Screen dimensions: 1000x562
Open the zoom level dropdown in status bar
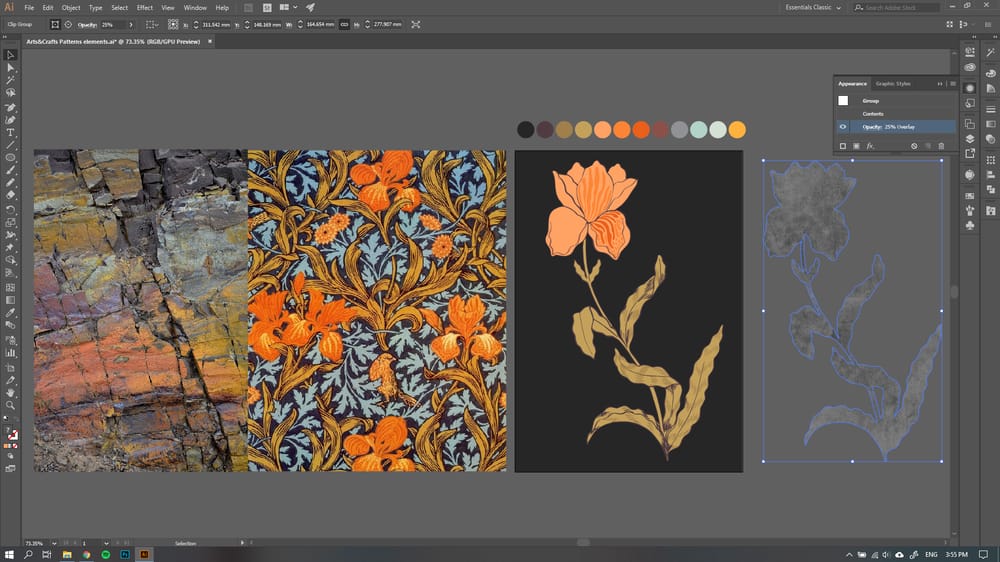pos(54,544)
